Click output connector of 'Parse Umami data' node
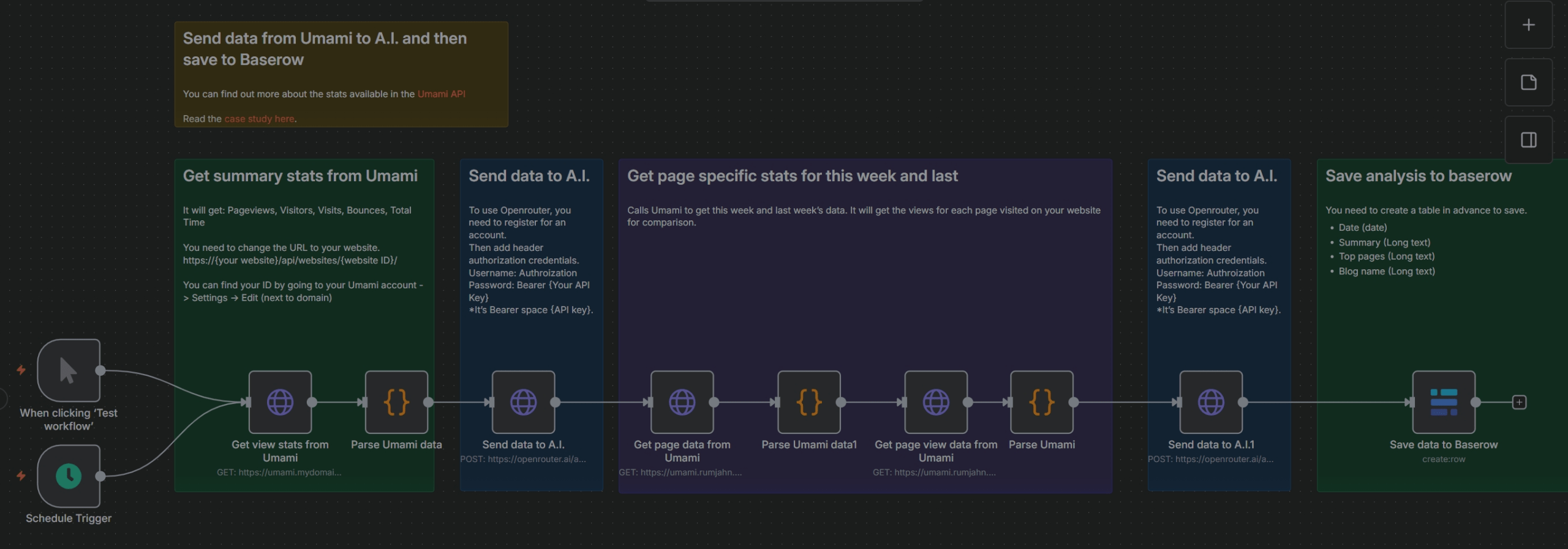Screen dimensions: 1568x549 [428, 402]
